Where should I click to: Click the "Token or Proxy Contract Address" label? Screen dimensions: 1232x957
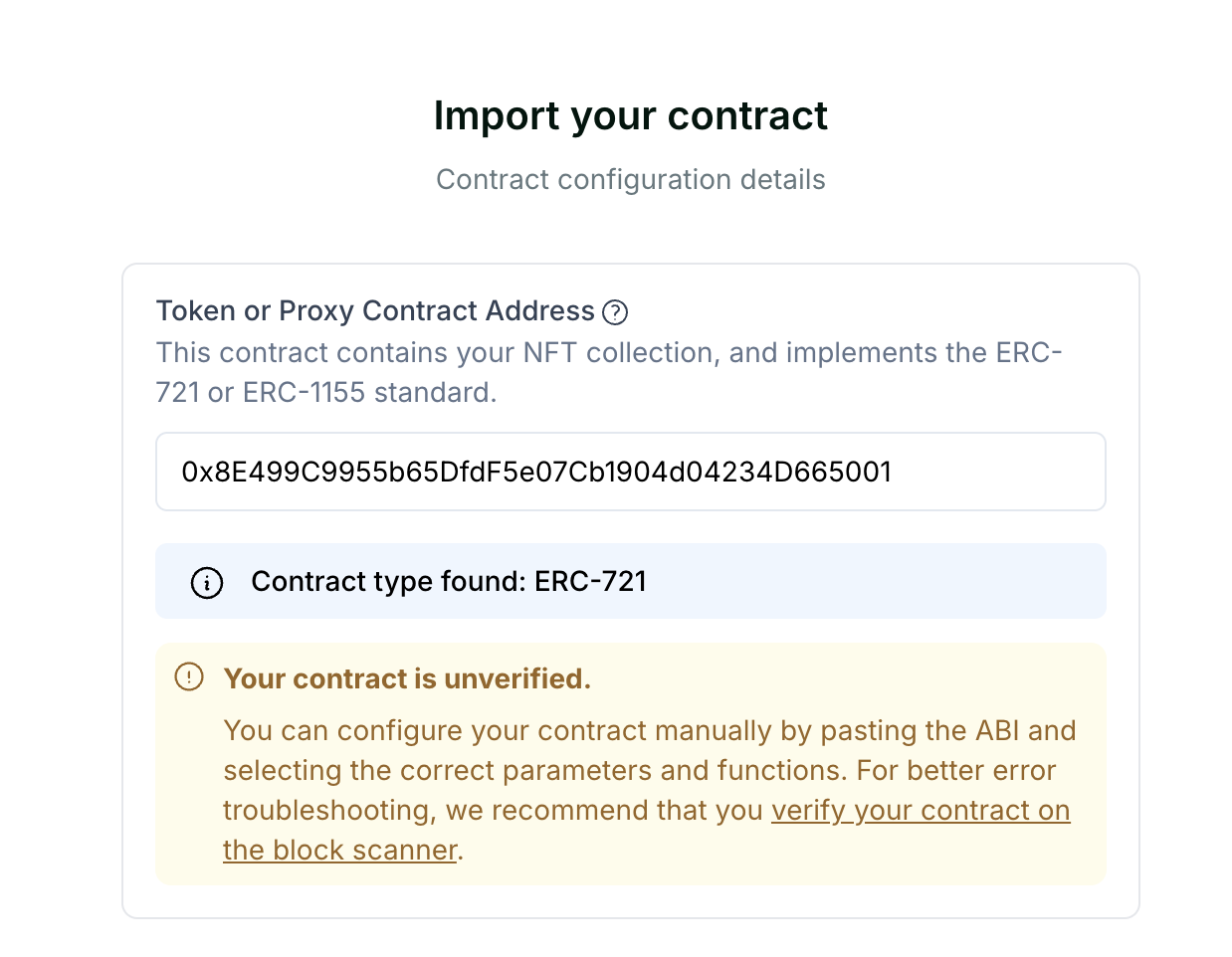[x=375, y=311]
